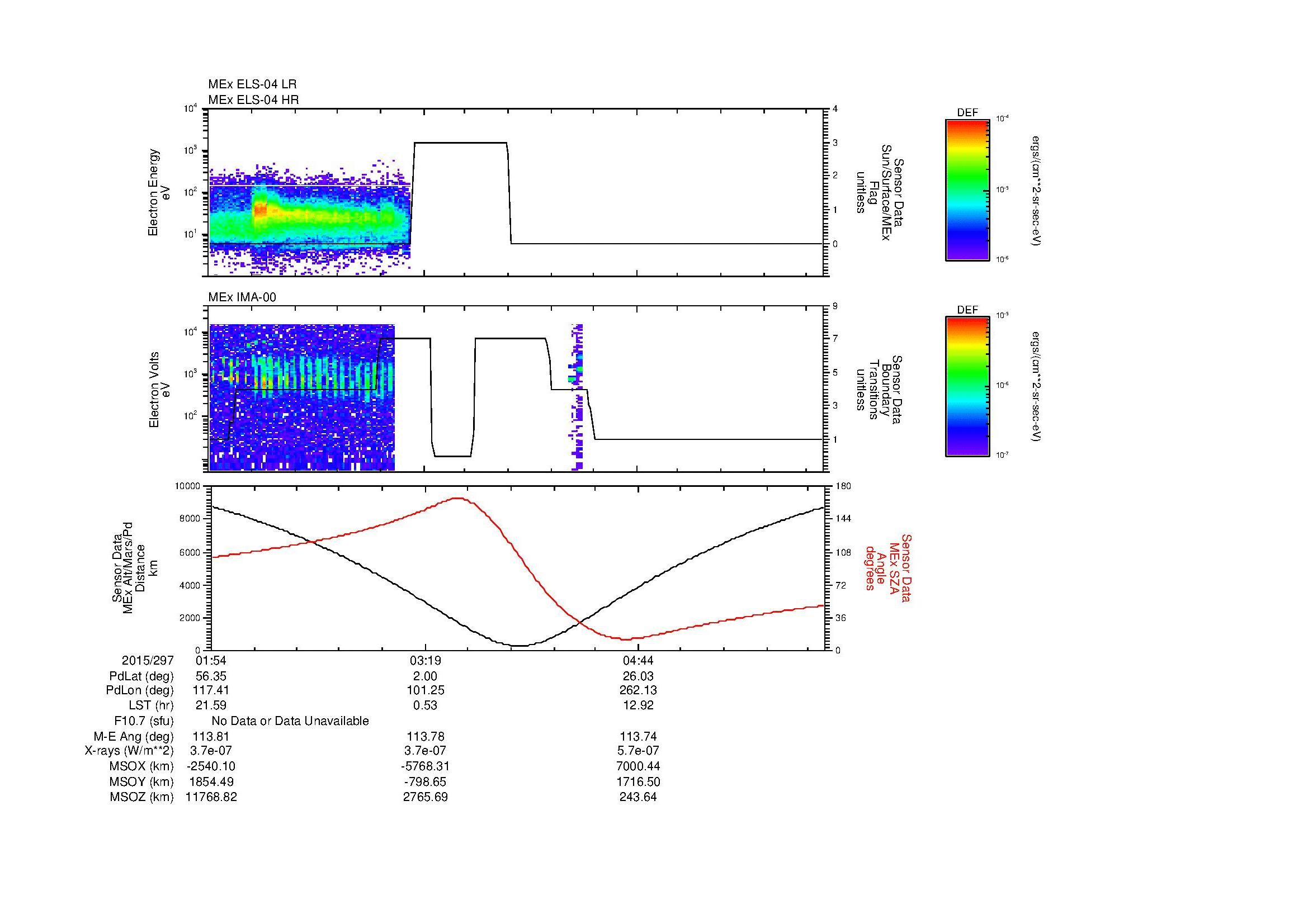Click the 2015/297 date label
The height and width of the screenshot is (924, 1308).
pyautogui.click(x=148, y=660)
